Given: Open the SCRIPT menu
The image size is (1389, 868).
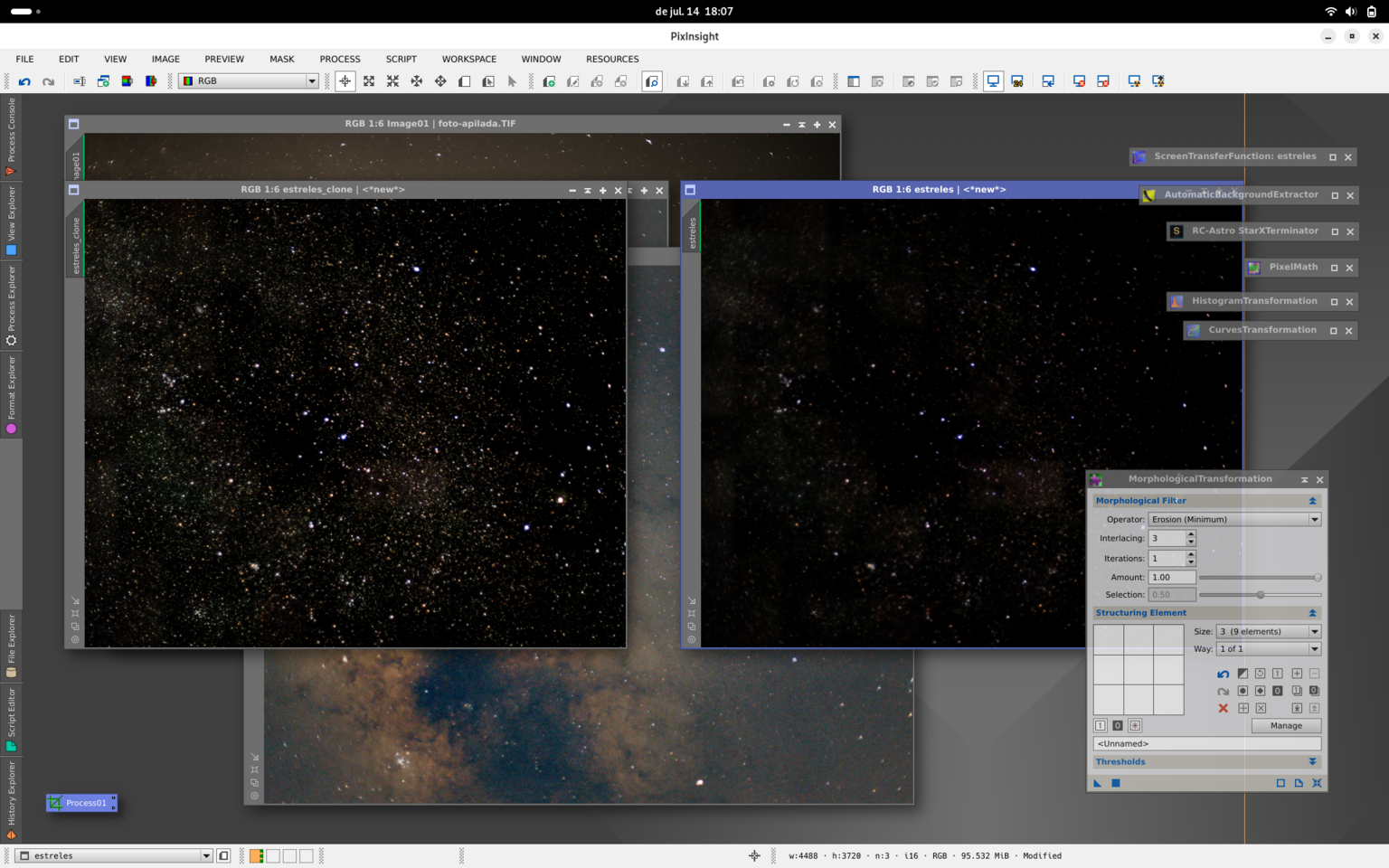Looking at the screenshot, I should (402, 59).
